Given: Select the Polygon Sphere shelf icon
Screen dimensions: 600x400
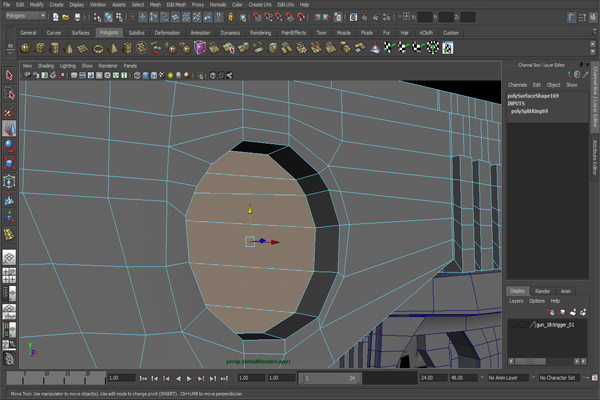Looking at the screenshot, I should pyautogui.click(x=26, y=48).
